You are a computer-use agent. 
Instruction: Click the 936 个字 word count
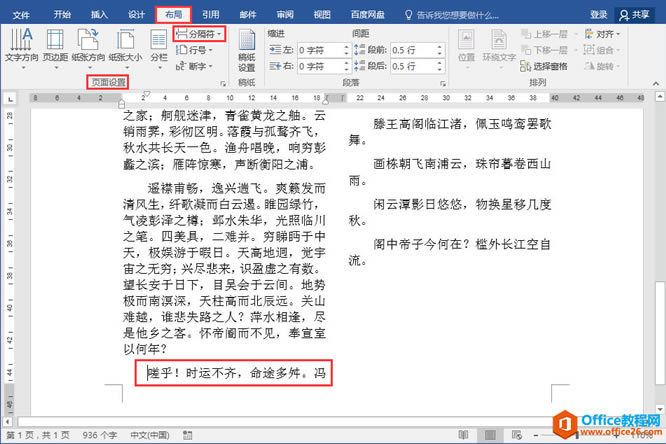coord(100,435)
